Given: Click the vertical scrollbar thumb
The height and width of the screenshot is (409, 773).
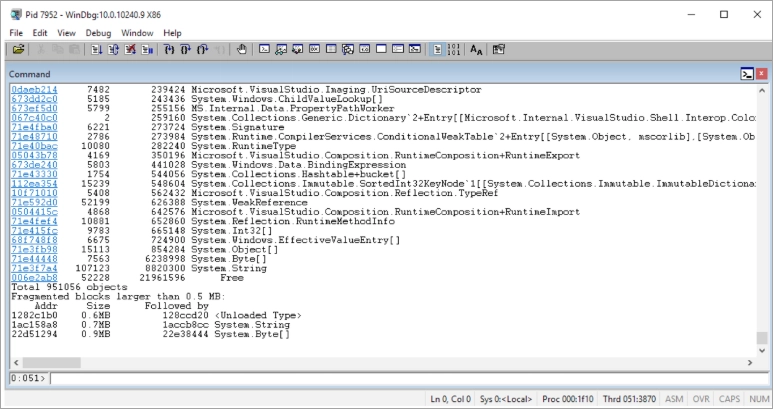Looking at the screenshot, I should click(x=762, y=338).
